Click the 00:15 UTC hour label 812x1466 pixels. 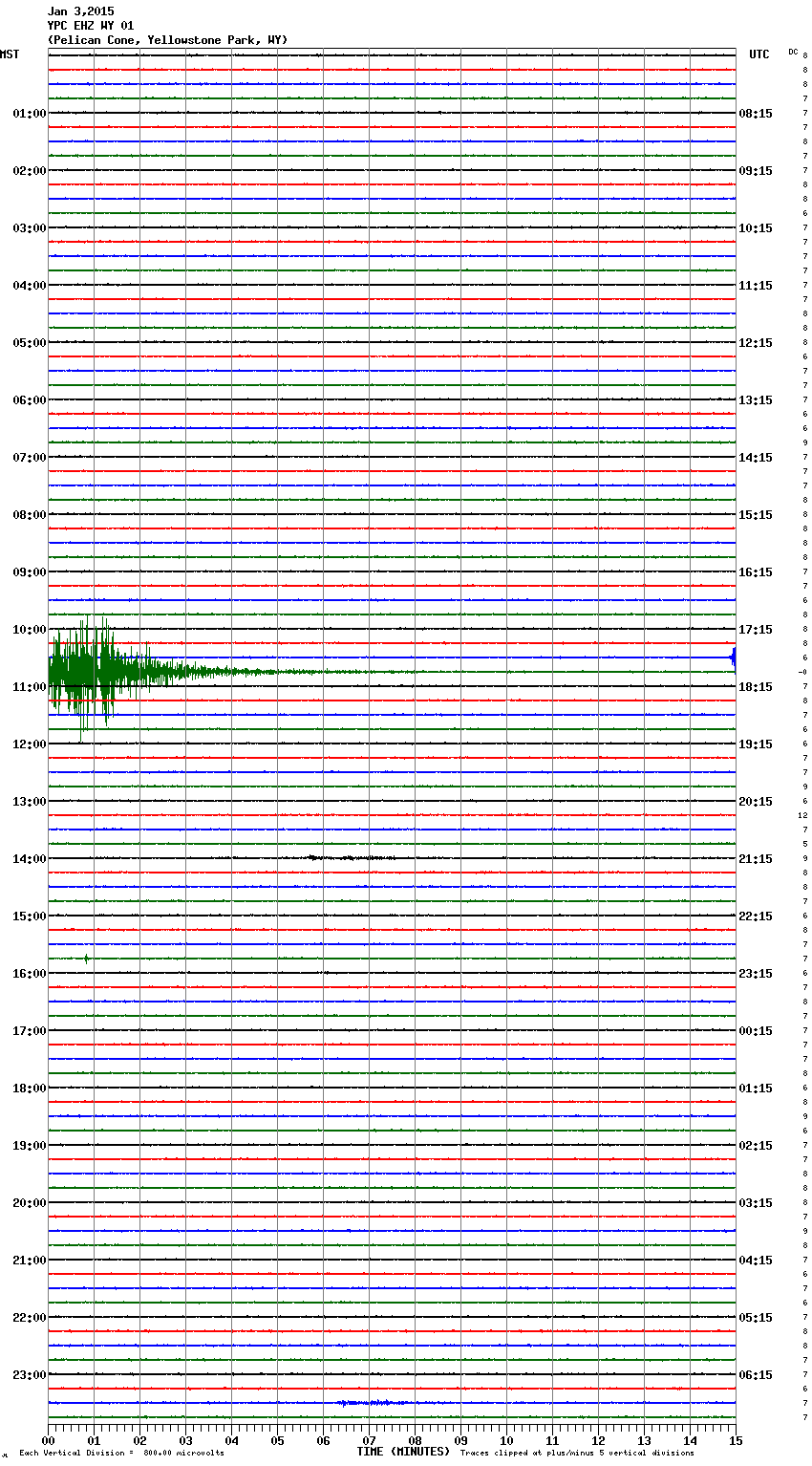coord(756,1031)
